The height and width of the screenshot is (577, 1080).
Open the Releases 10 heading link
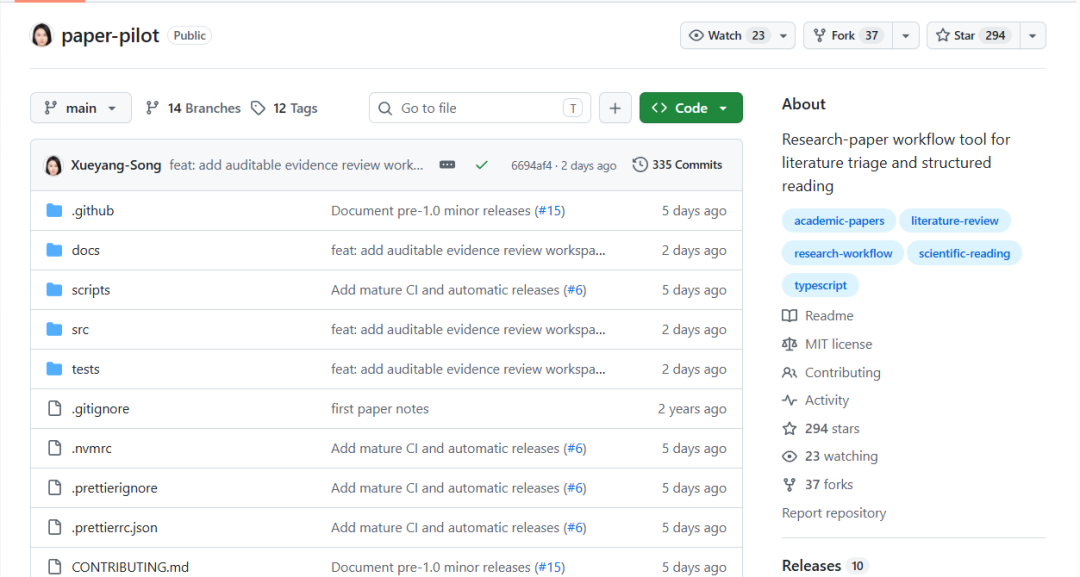tap(823, 566)
